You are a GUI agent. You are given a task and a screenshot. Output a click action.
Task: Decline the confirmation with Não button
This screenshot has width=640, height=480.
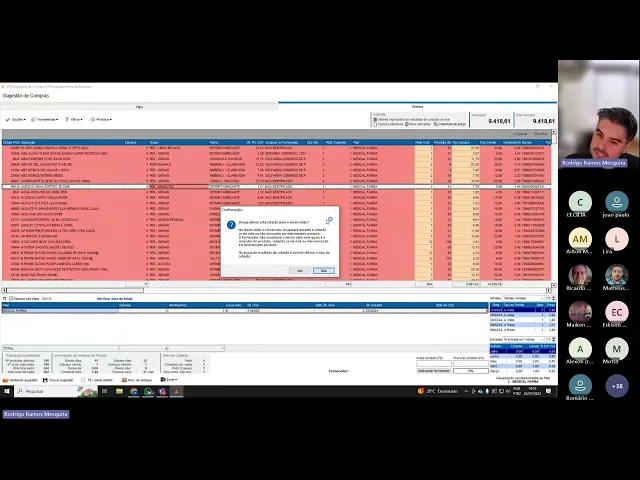click(x=324, y=271)
